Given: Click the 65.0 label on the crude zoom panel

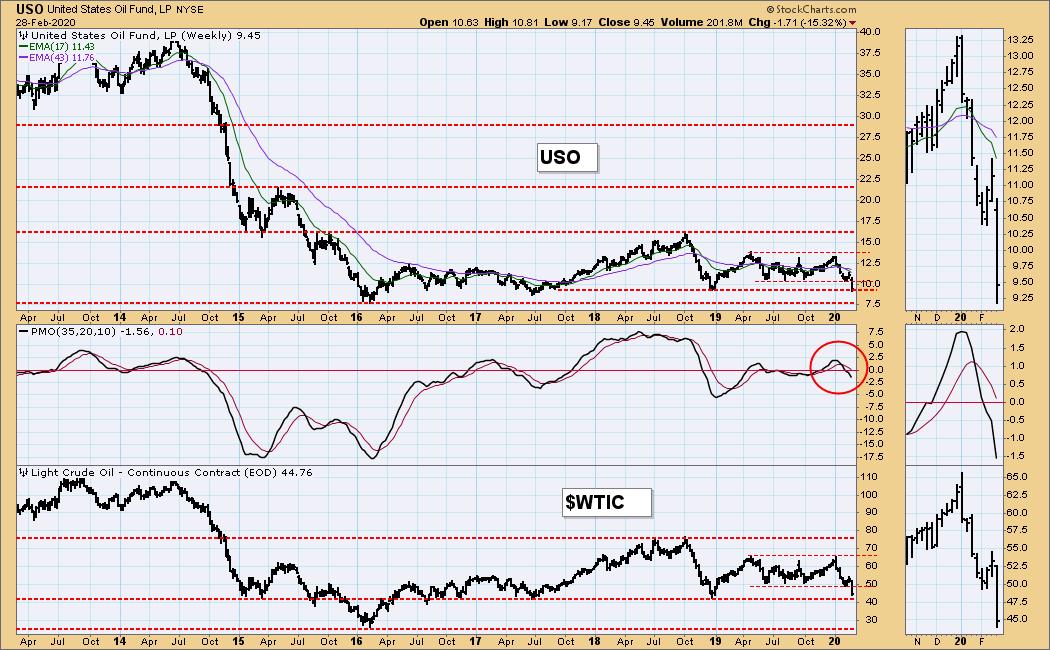Looking at the screenshot, I should click(1017, 477).
